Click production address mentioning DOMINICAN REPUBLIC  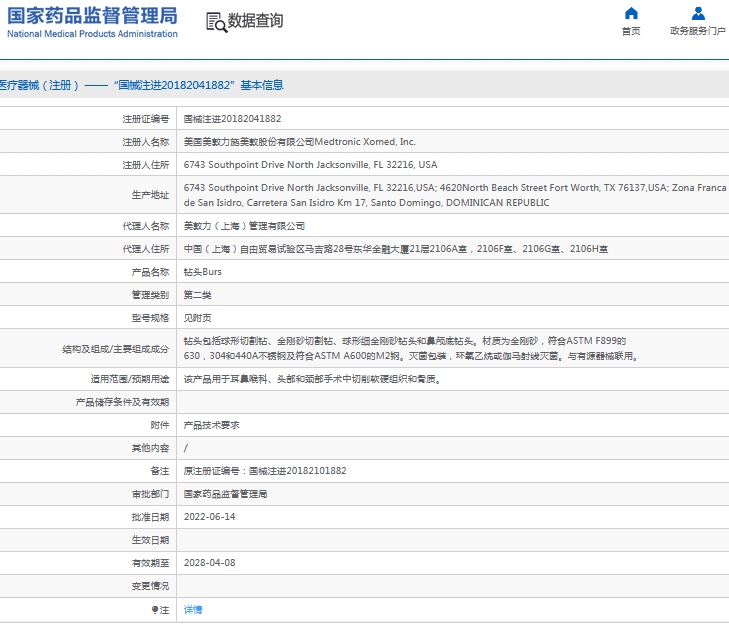point(455,195)
